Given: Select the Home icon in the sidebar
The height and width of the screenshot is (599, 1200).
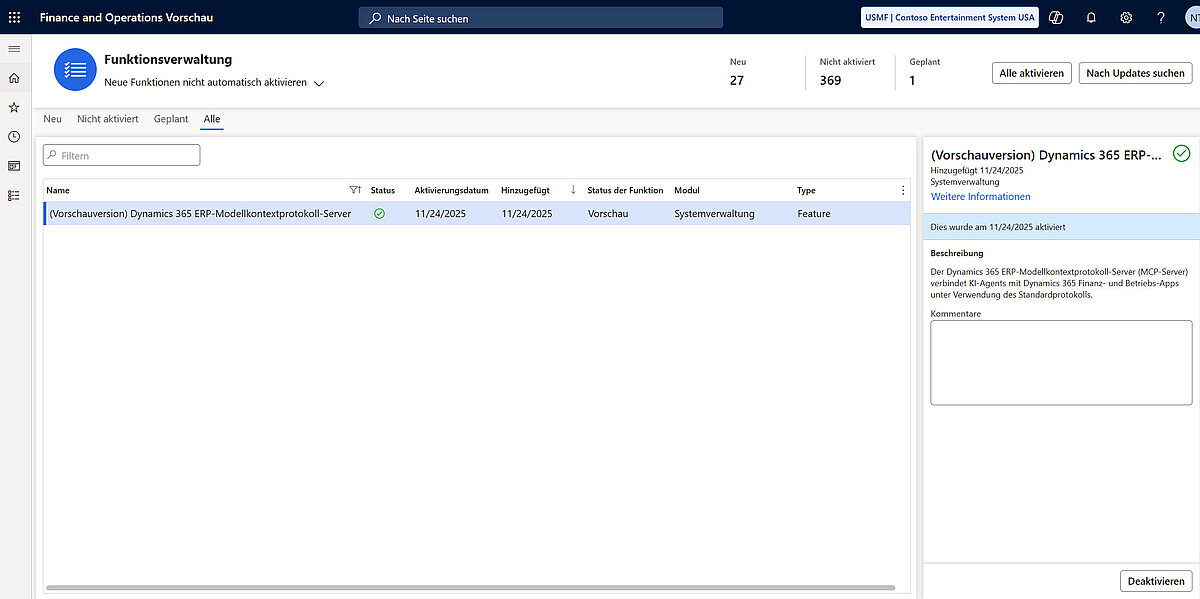Looking at the screenshot, I should tap(14, 77).
